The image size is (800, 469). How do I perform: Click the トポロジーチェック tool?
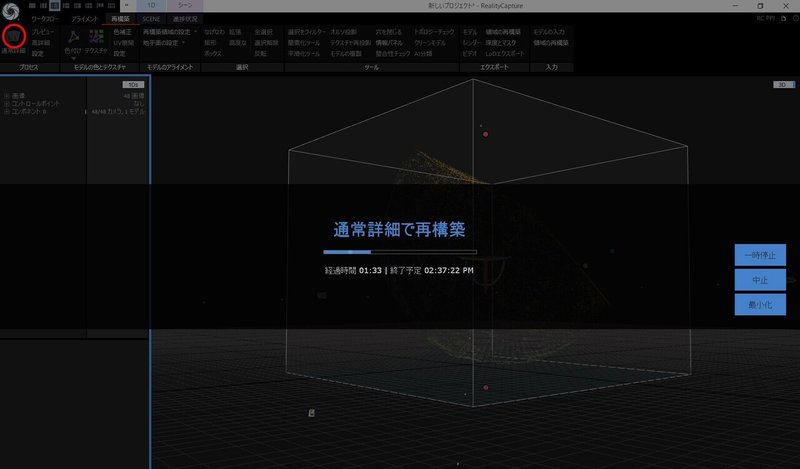tap(434, 32)
